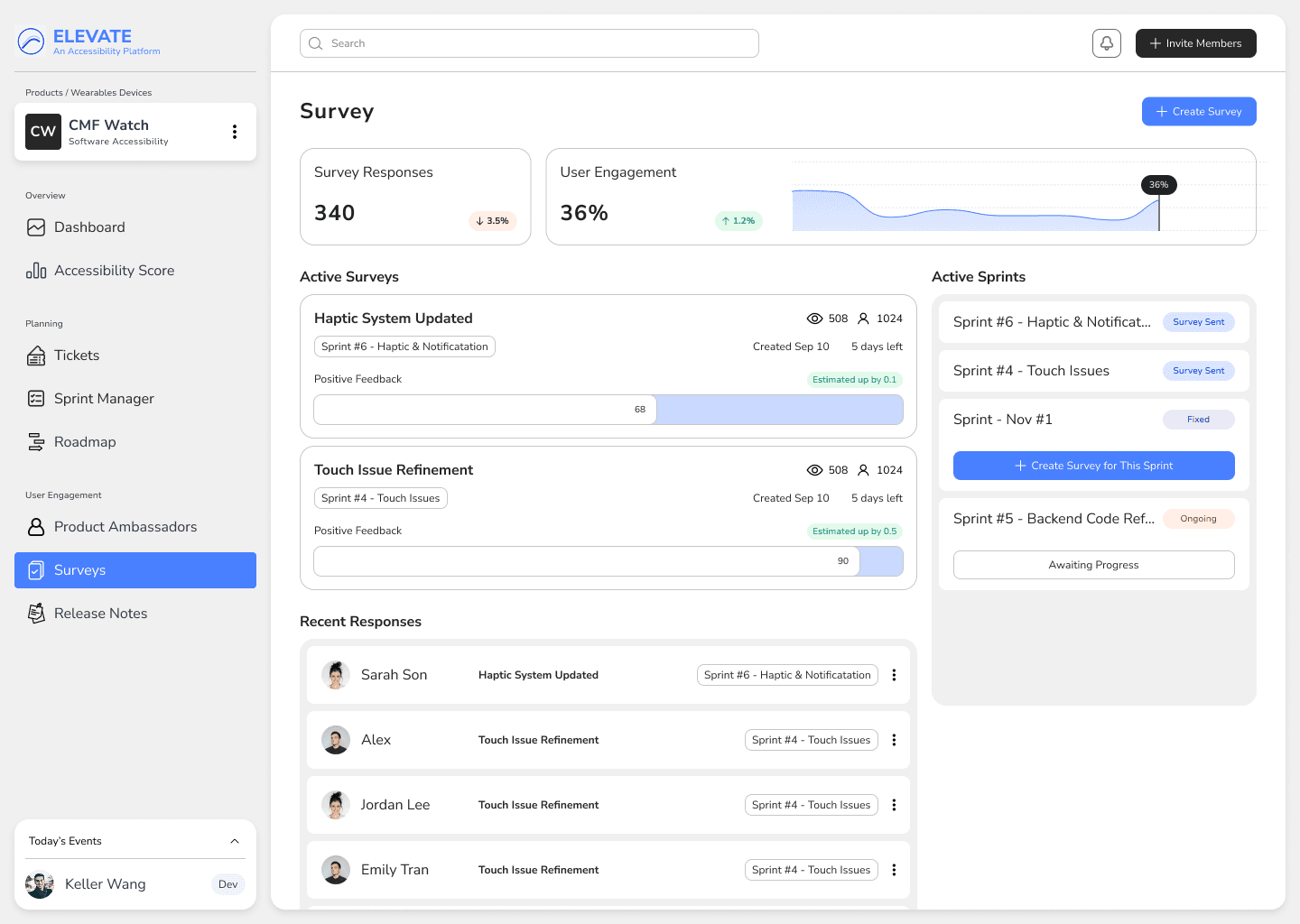Open options menu for Jordan Lee's response

pos(894,805)
